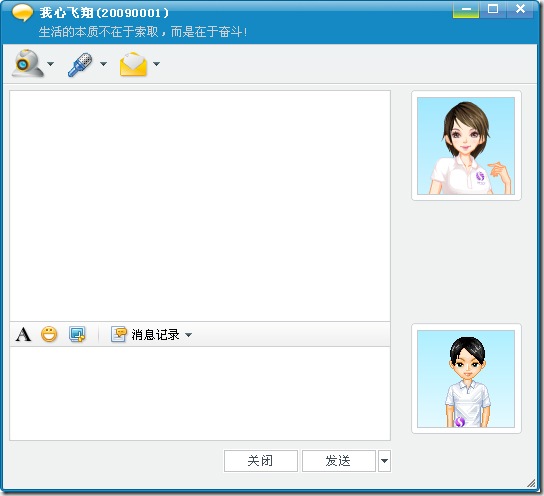This screenshot has width=544, height=496.
Task: Click the yellow chat bubble logo in the title bar
Action: tap(22, 12)
